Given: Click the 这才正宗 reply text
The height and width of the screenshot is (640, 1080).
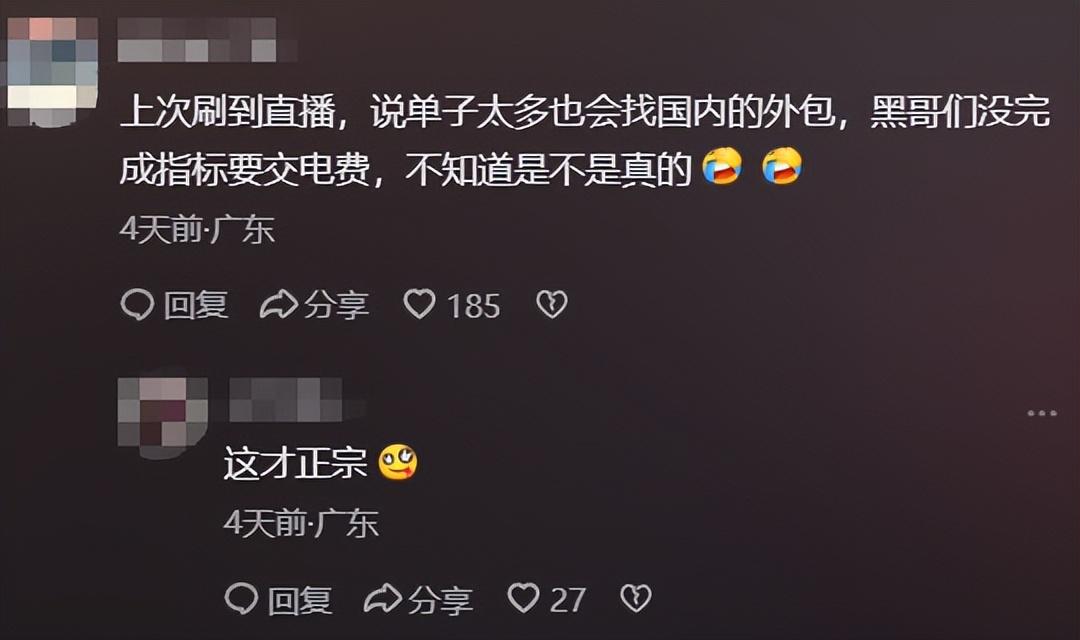Looking at the screenshot, I should [x=295, y=462].
